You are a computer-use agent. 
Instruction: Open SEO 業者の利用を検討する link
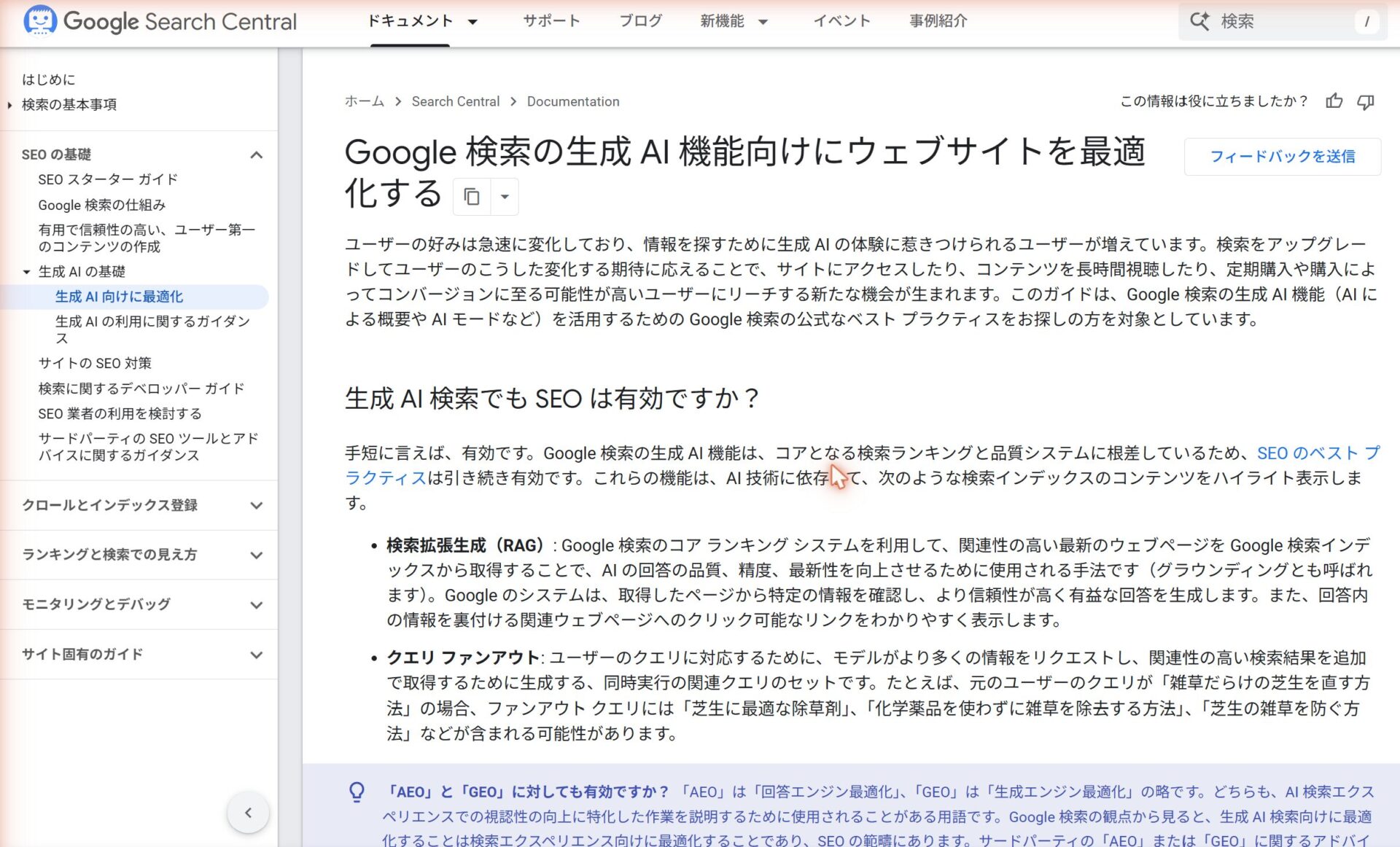coord(120,413)
